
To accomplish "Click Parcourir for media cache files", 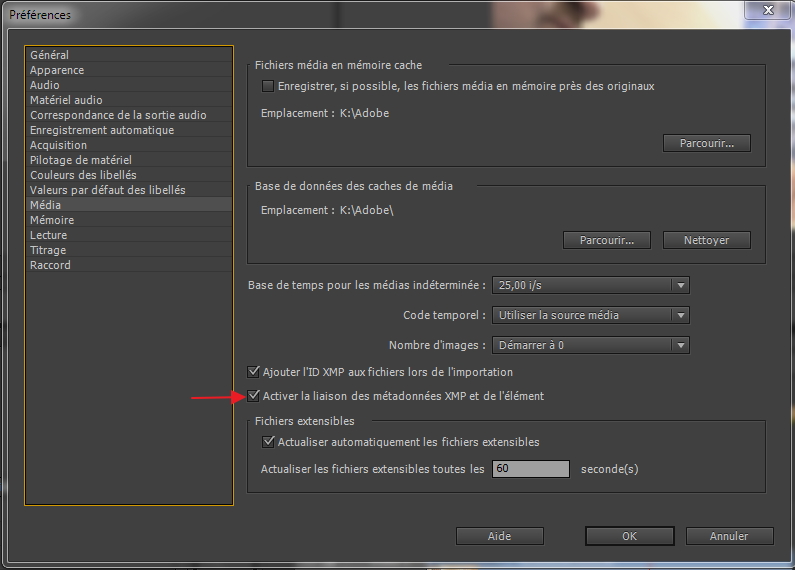I will (707, 143).
